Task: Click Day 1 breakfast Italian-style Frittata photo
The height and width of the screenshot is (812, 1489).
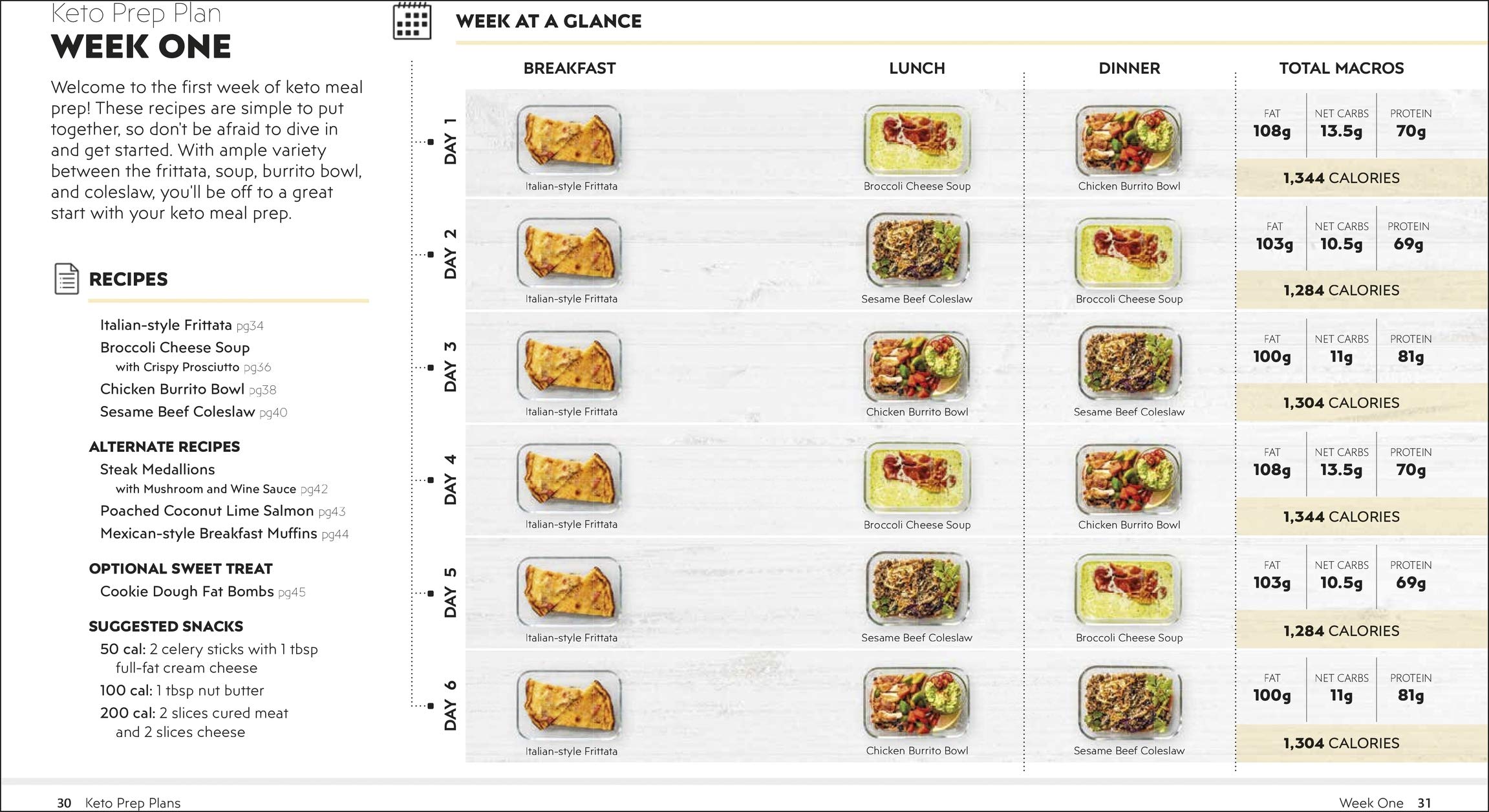Action: pos(570,140)
